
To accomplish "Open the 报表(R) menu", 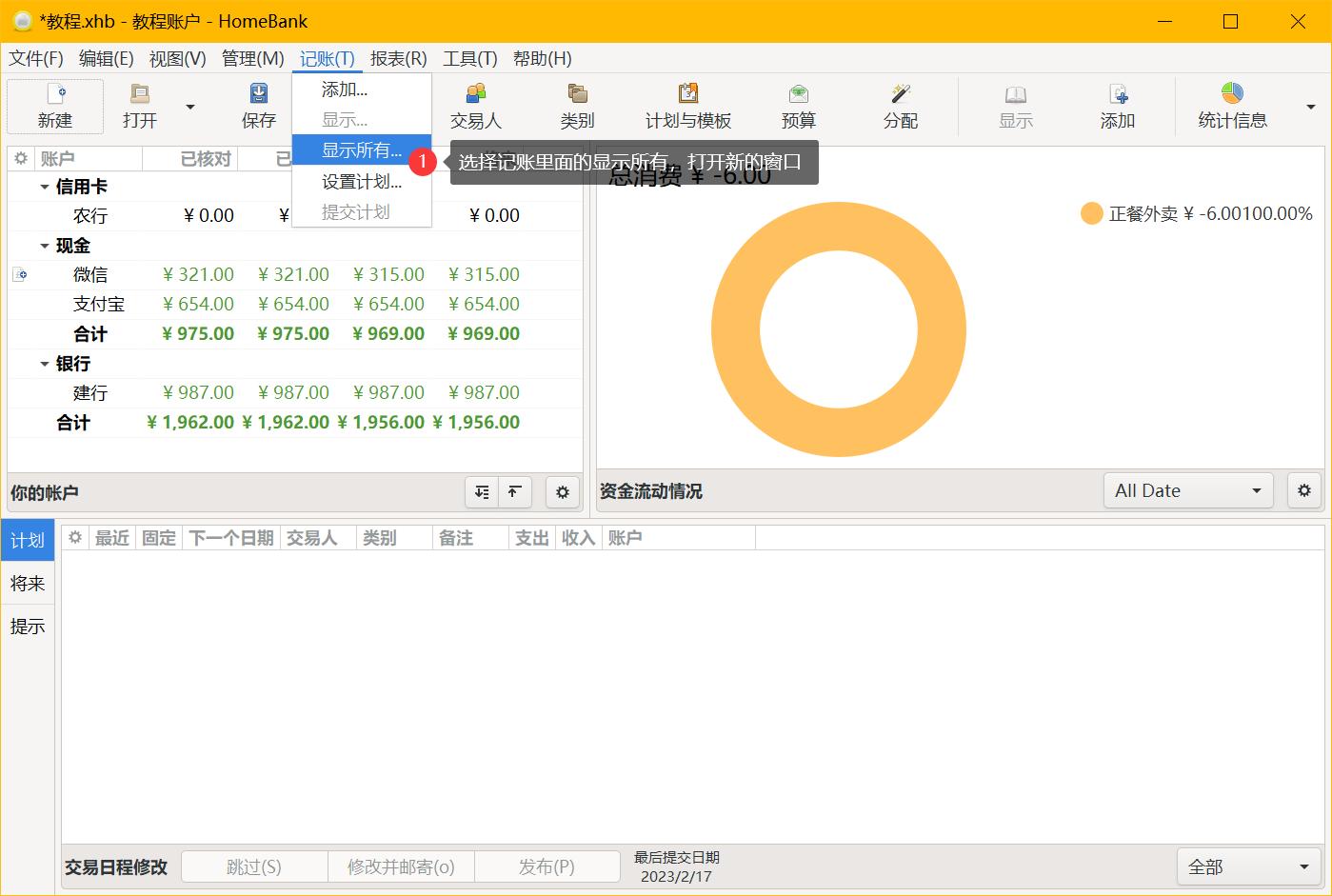I will (x=398, y=58).
